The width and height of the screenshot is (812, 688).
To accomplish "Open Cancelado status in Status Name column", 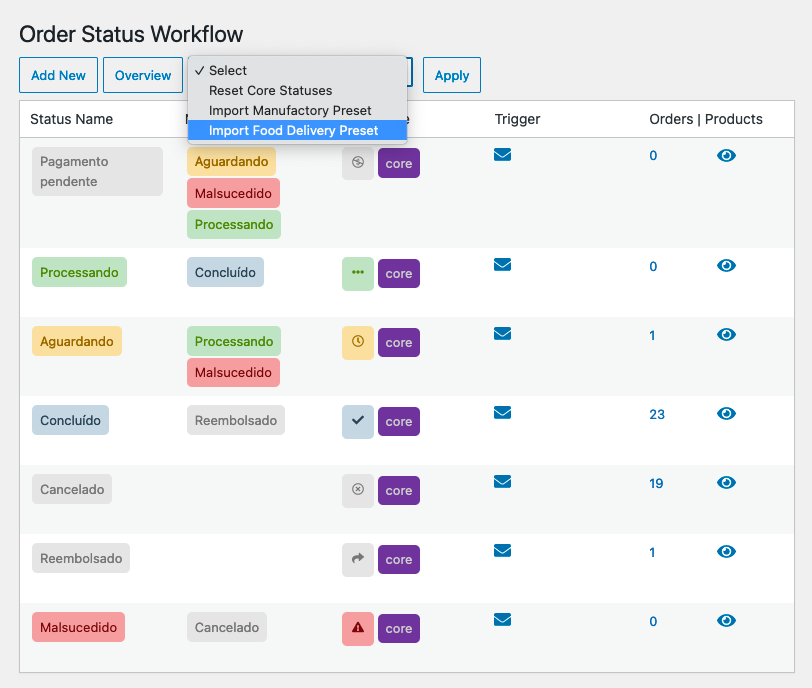I will pyautogui.click(x=72, y=489).
